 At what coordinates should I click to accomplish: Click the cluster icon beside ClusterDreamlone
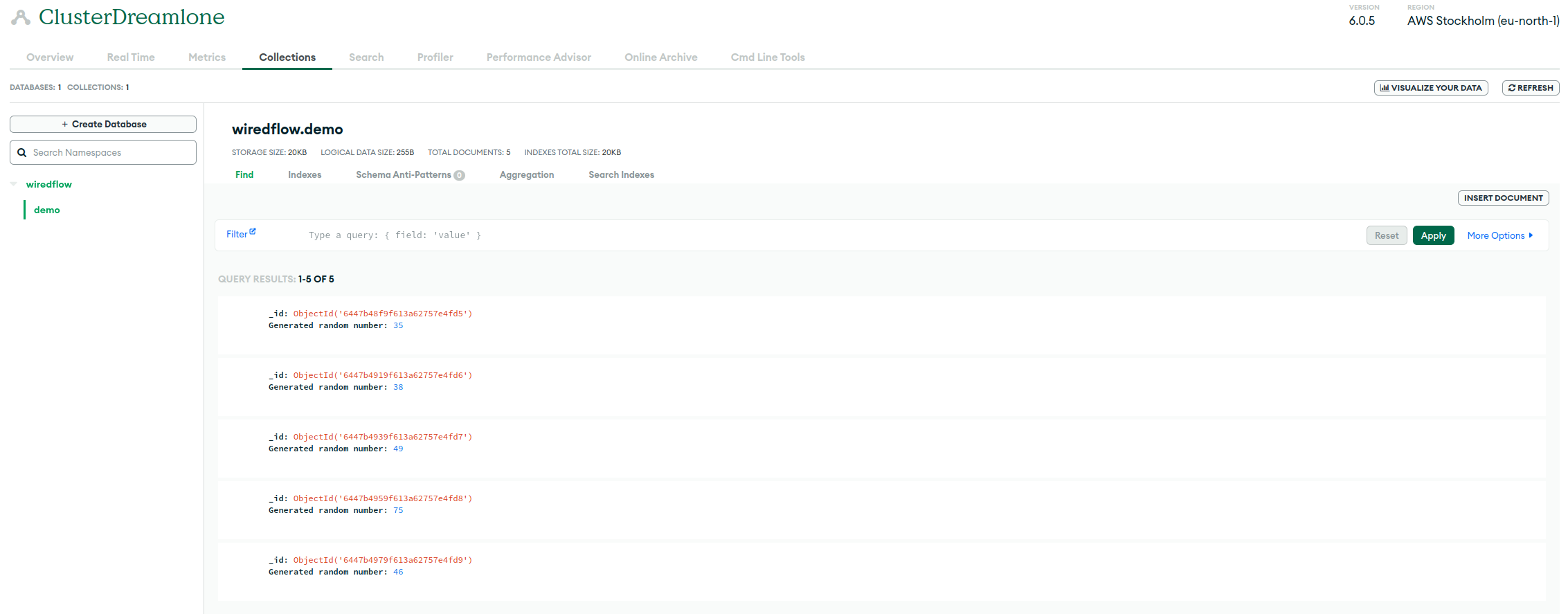(x=21, y=17)
